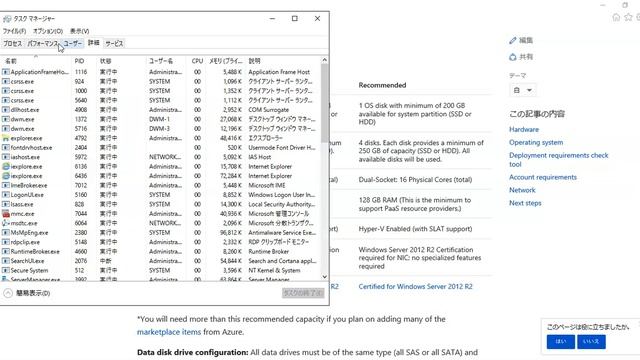
Task: Sort by the 状態 column header
Action: point(121,61)
